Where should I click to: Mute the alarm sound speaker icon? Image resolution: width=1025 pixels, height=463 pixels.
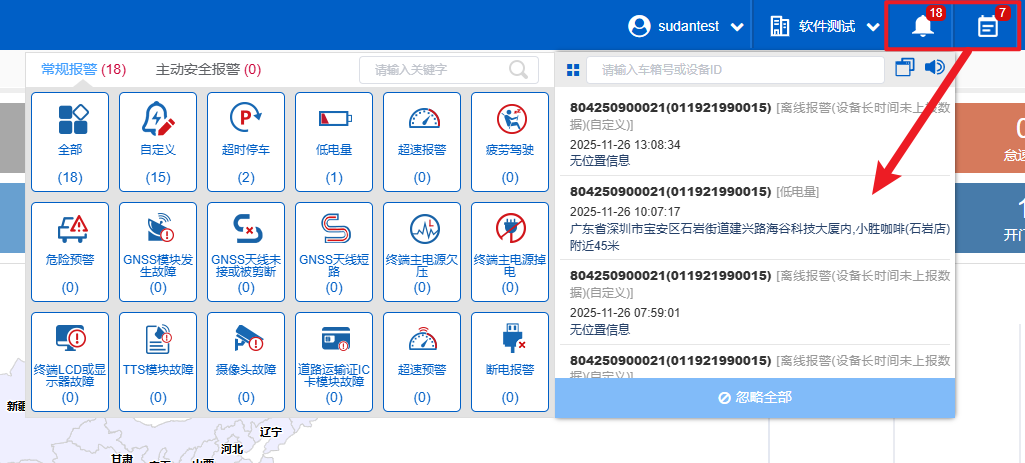tap(935, 68)
